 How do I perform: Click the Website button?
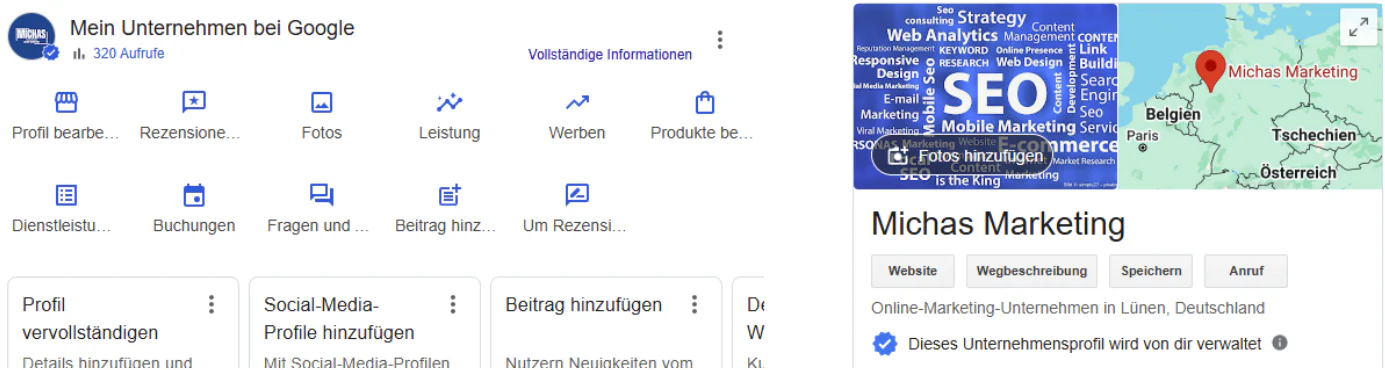coord(913,271)
